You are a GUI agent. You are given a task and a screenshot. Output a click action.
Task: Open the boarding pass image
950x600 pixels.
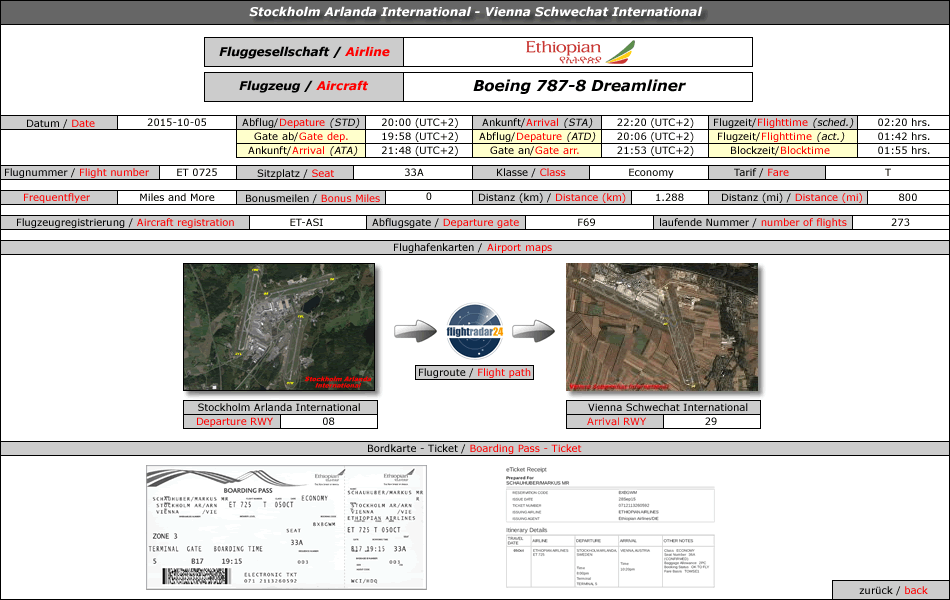(x=287, y=527)
